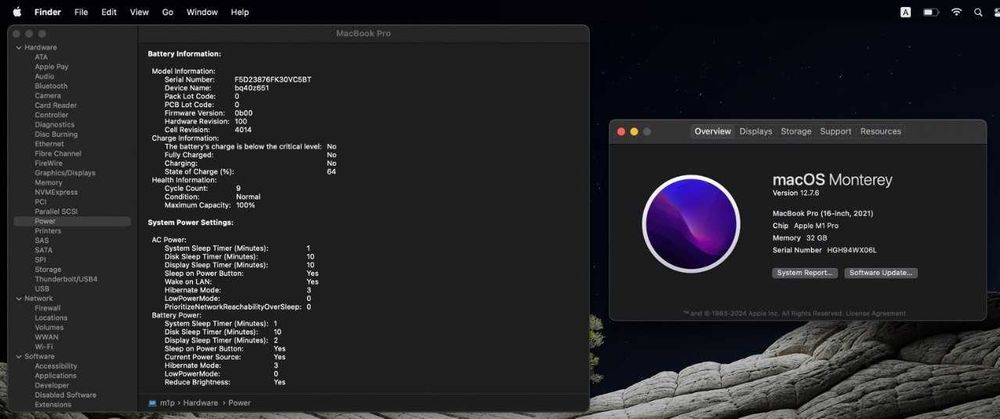Open the Edit menu
1000x419 pixels.
coord(108,12)
